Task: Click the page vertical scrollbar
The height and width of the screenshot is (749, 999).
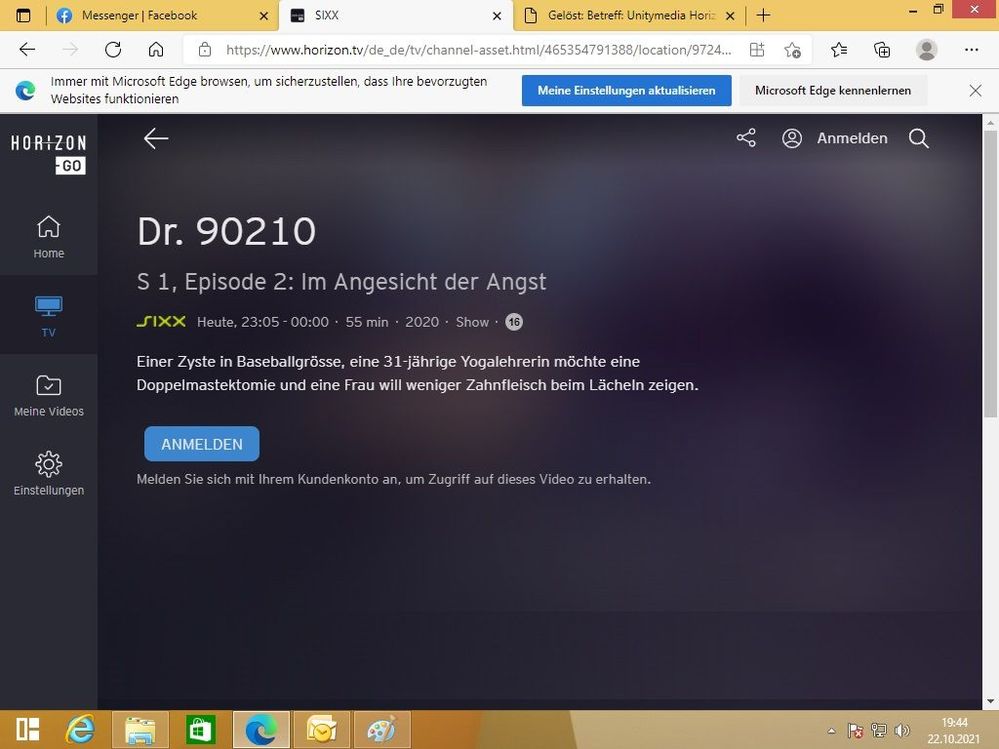Action: [x=990, y=274]
